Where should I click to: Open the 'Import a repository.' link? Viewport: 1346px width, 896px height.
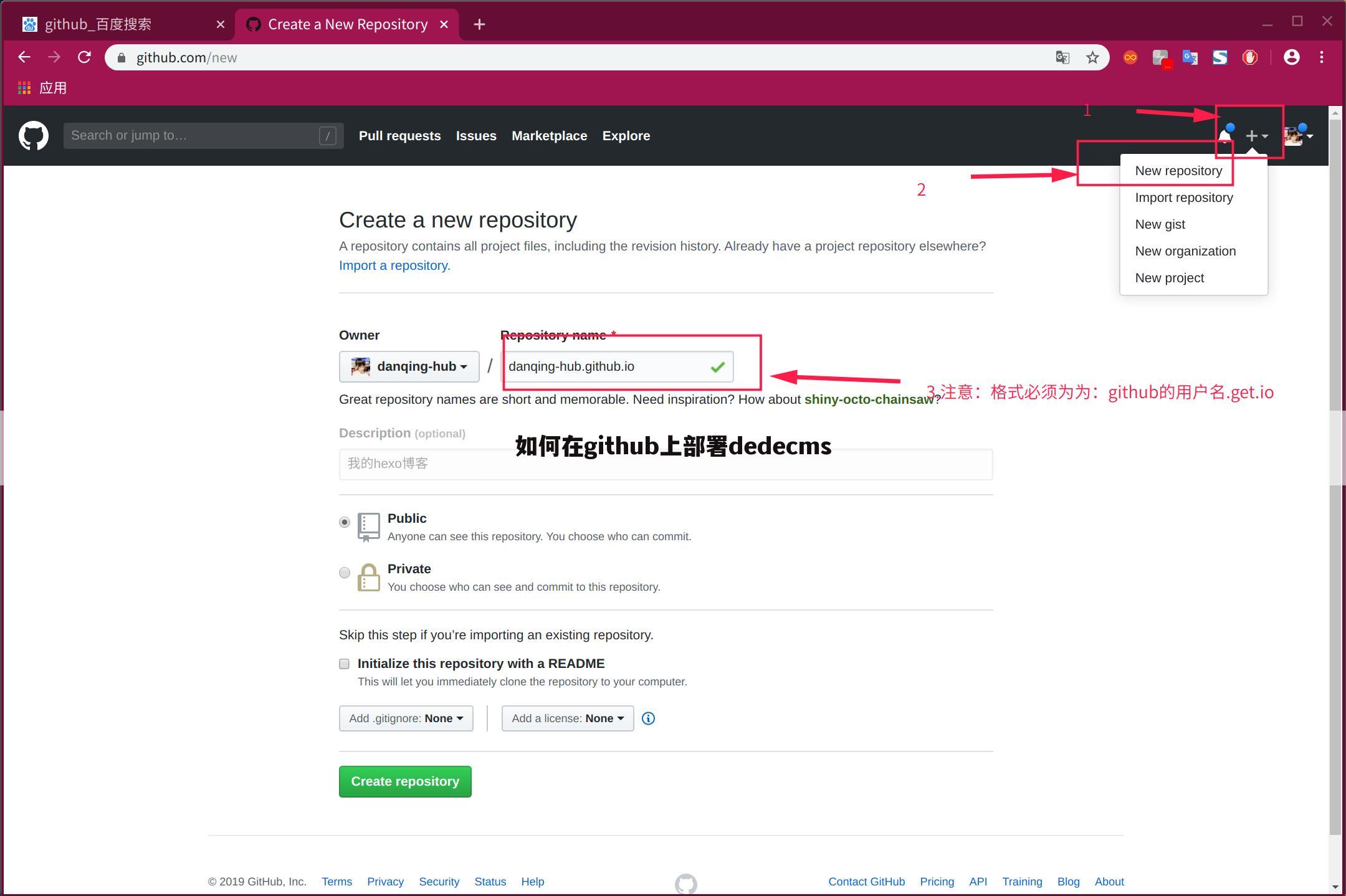tap(394, 265)
